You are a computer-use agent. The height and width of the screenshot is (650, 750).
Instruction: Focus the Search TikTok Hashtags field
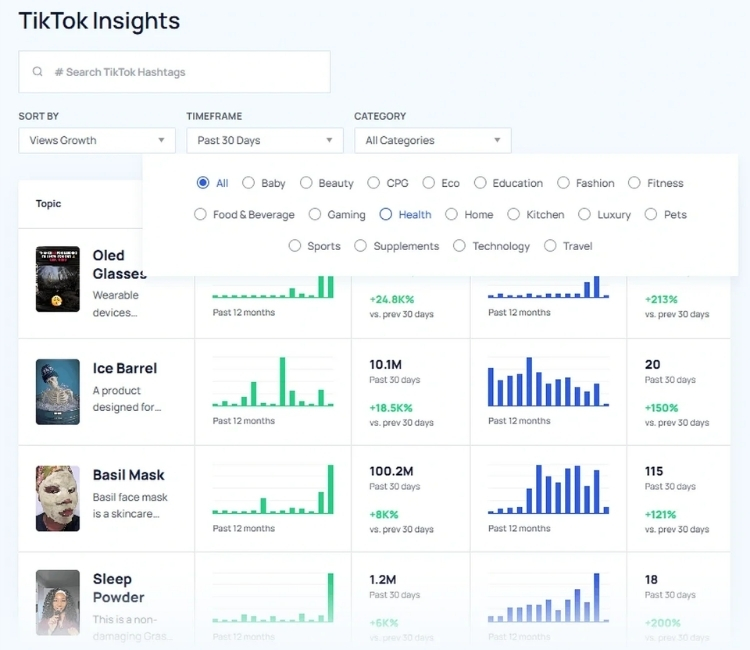(x=174, y=72)
